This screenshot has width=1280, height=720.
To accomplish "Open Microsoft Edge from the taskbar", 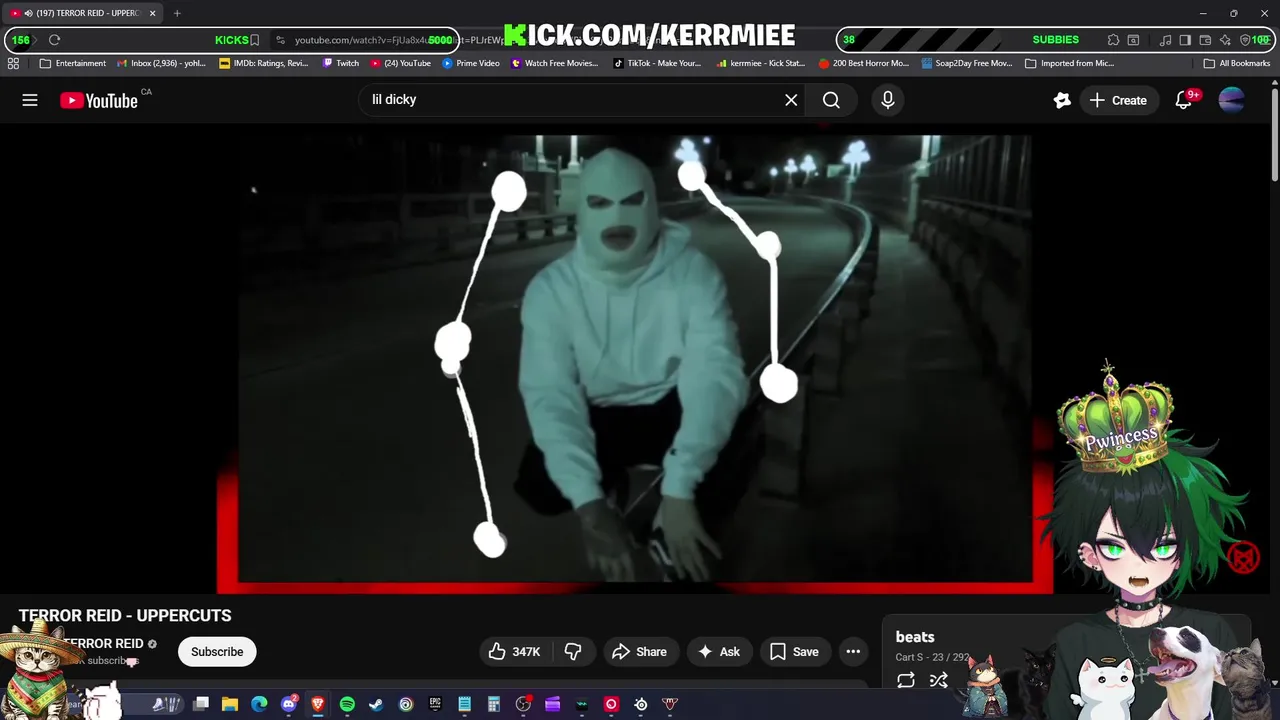I will [x=259, y=704].
